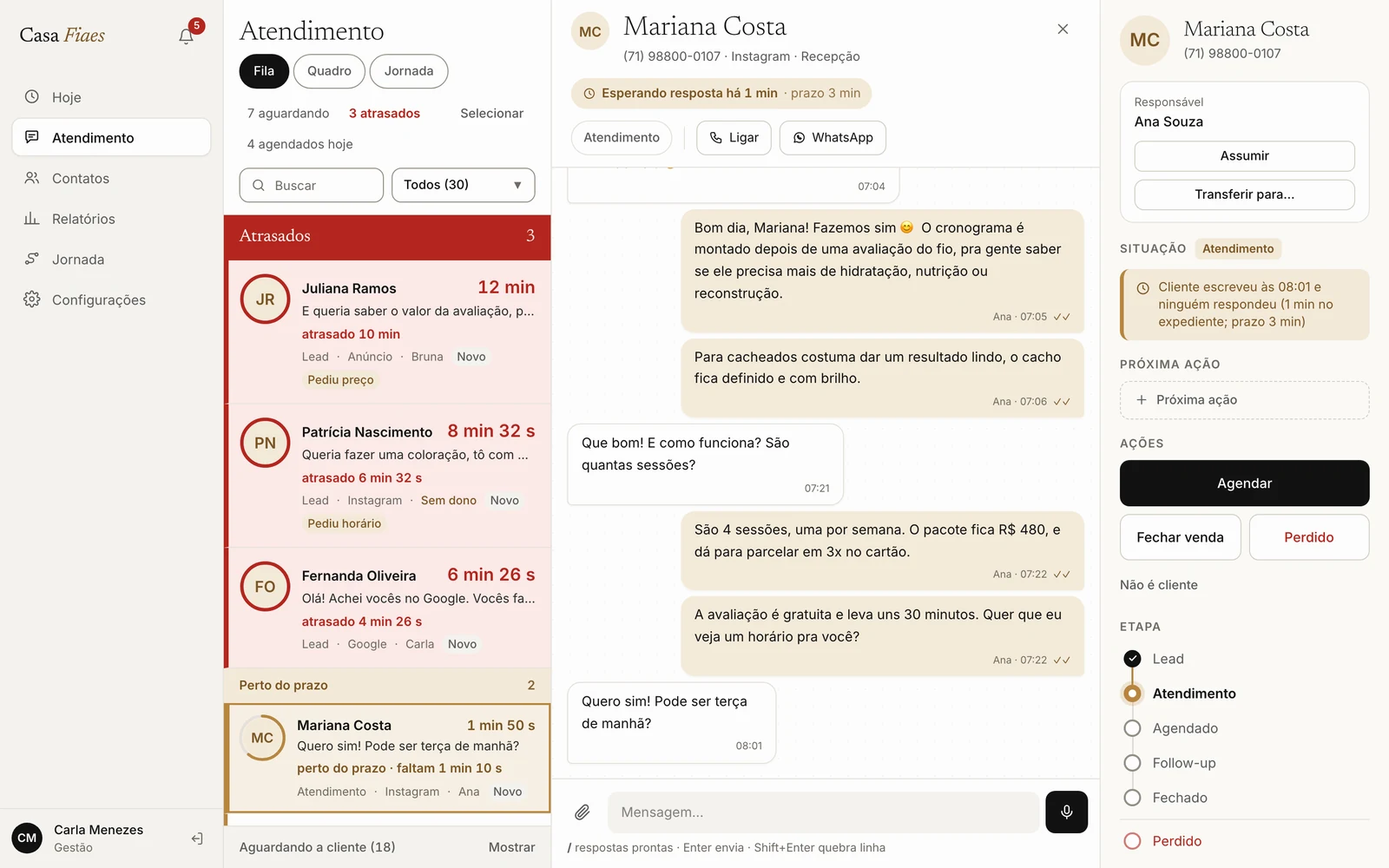Click the Mensagem text field
Viewport: 1389px width, 868px height.
point(823,812)
